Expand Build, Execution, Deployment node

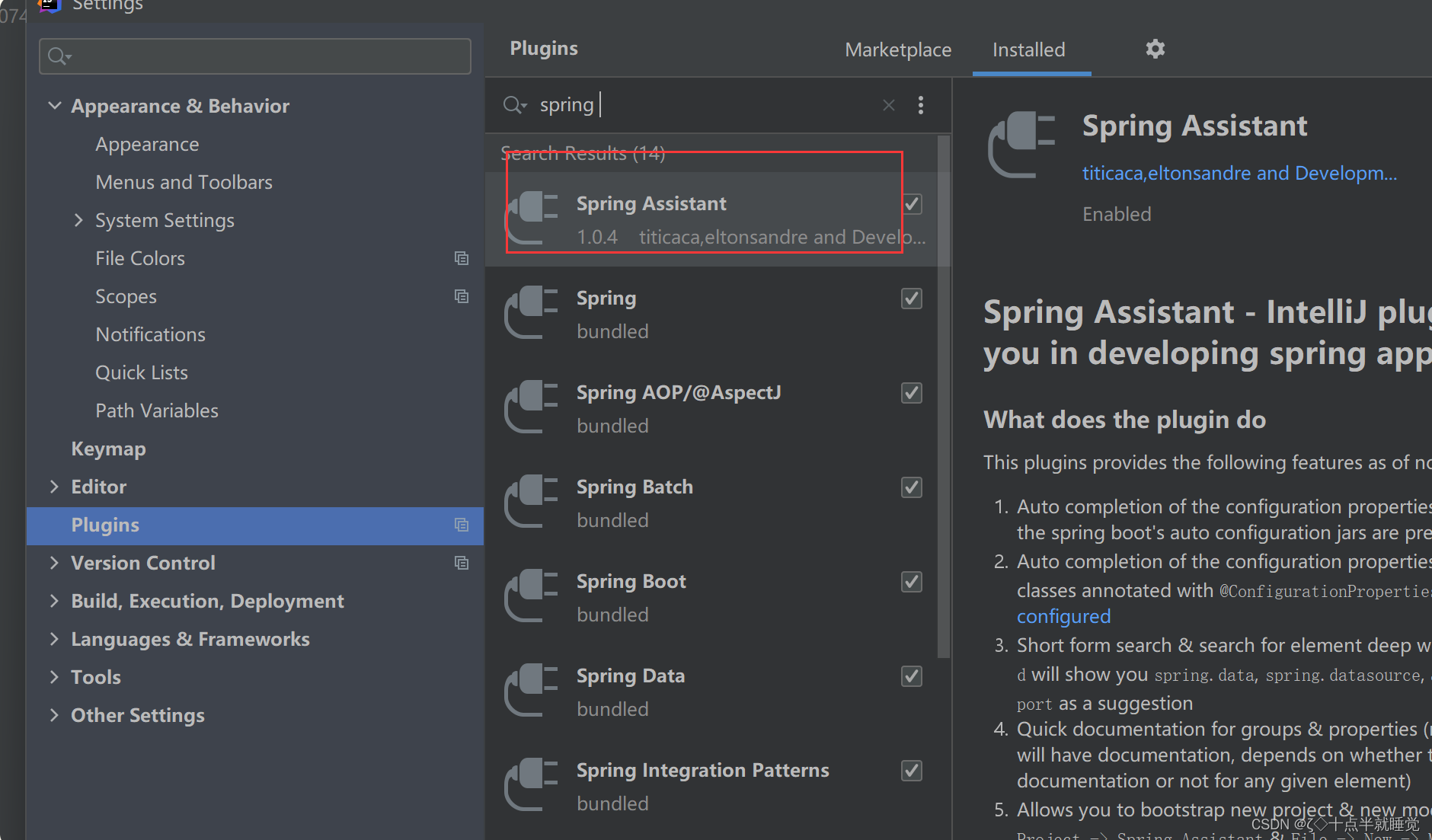(x=54, y=601)
